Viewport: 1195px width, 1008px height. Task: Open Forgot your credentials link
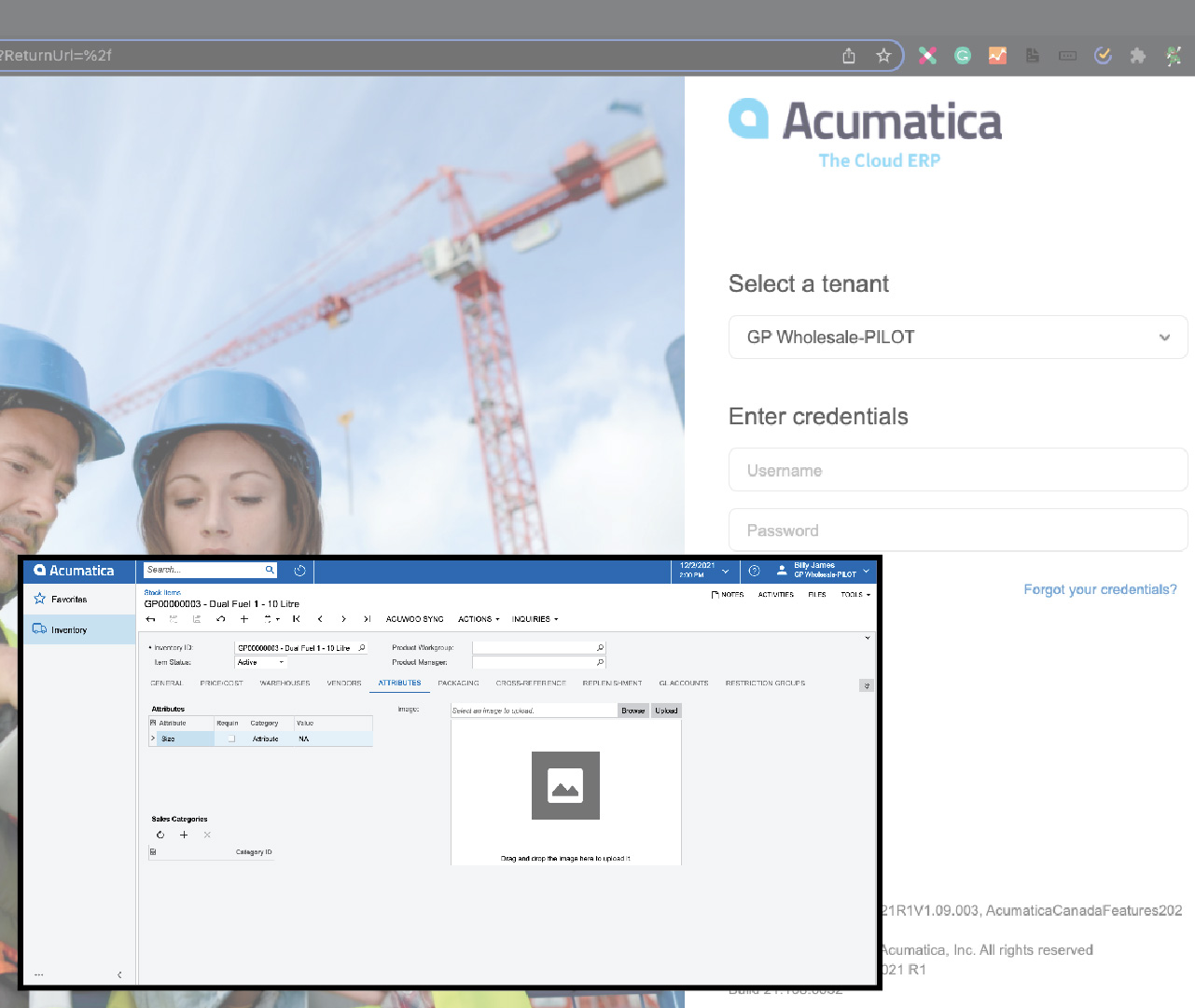click(x=1100, y=589)
